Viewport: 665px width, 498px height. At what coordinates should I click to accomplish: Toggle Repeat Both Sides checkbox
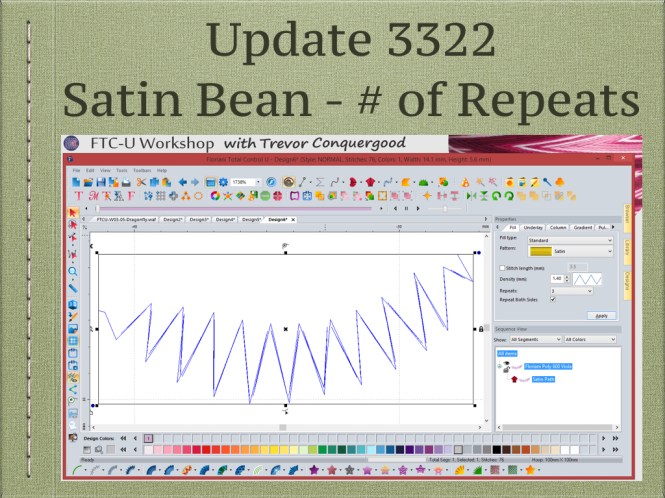pyautogui.click(x=553, y=298)
